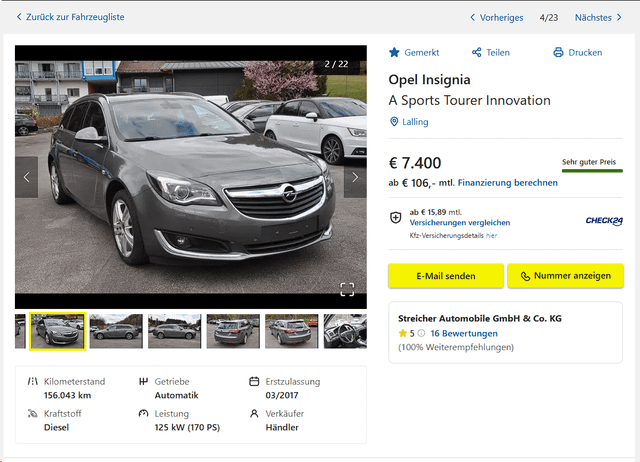Screen dimensions: 640x462
Task: Click the Sehr guter Preis rating bar
Action: click(x=592, y=171)
